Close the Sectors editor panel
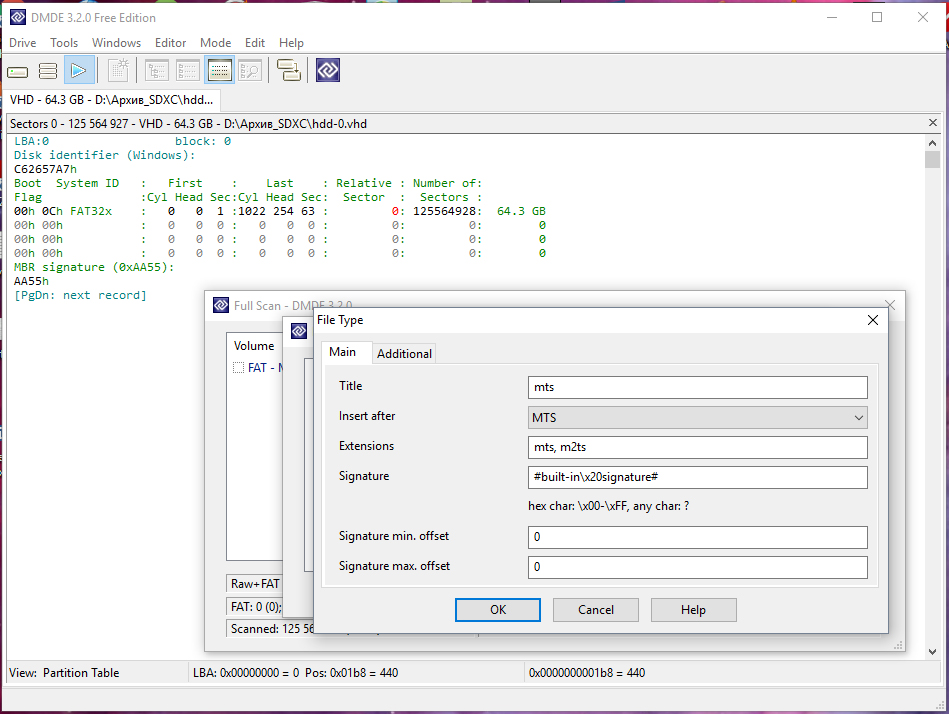 click(933, 123)
